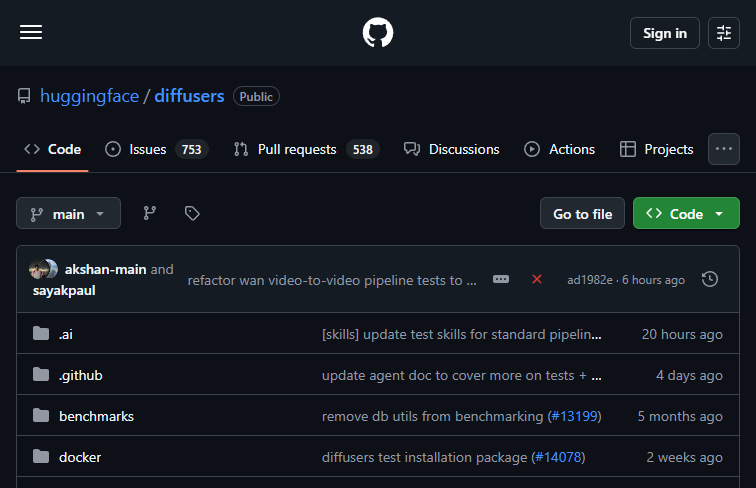Viewport: 756px width, 488px height.
Task: Click akshan-main author link
Action: tap(105, 269)
